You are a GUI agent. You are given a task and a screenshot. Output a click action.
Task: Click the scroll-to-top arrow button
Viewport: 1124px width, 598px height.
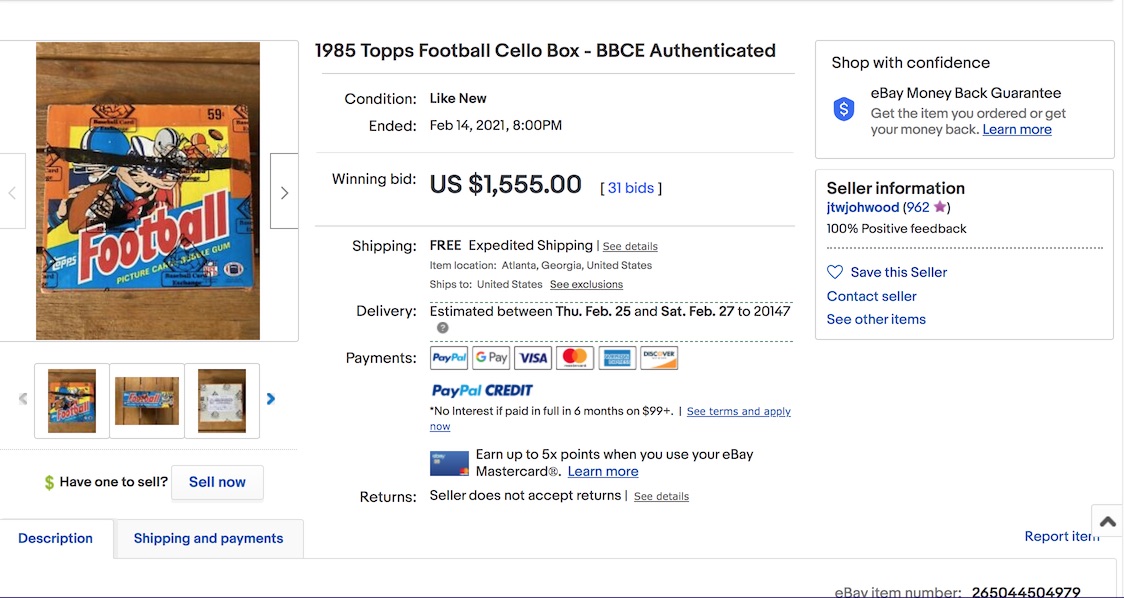pos(1107,521)
